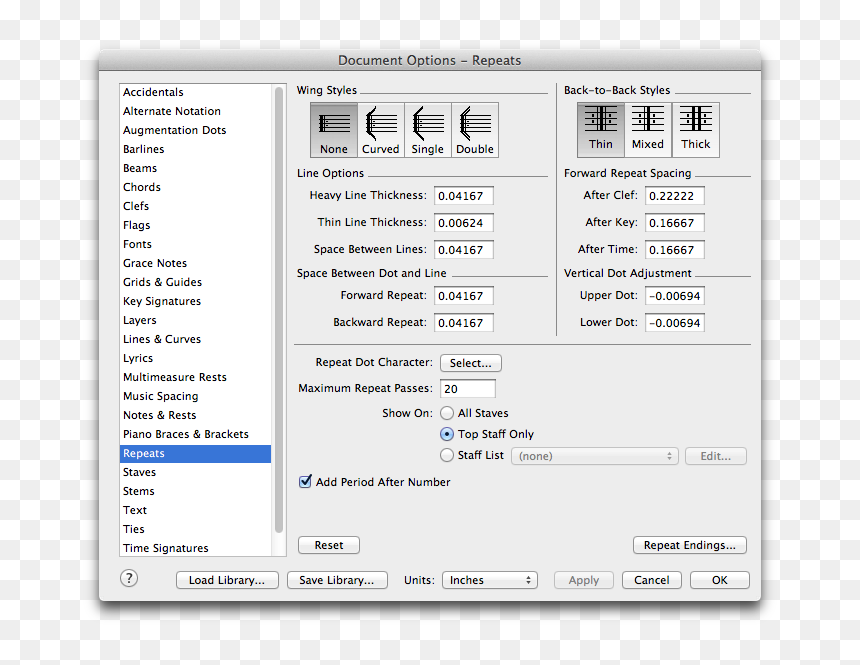Select Ties in the category list

[x=195, y=529]
